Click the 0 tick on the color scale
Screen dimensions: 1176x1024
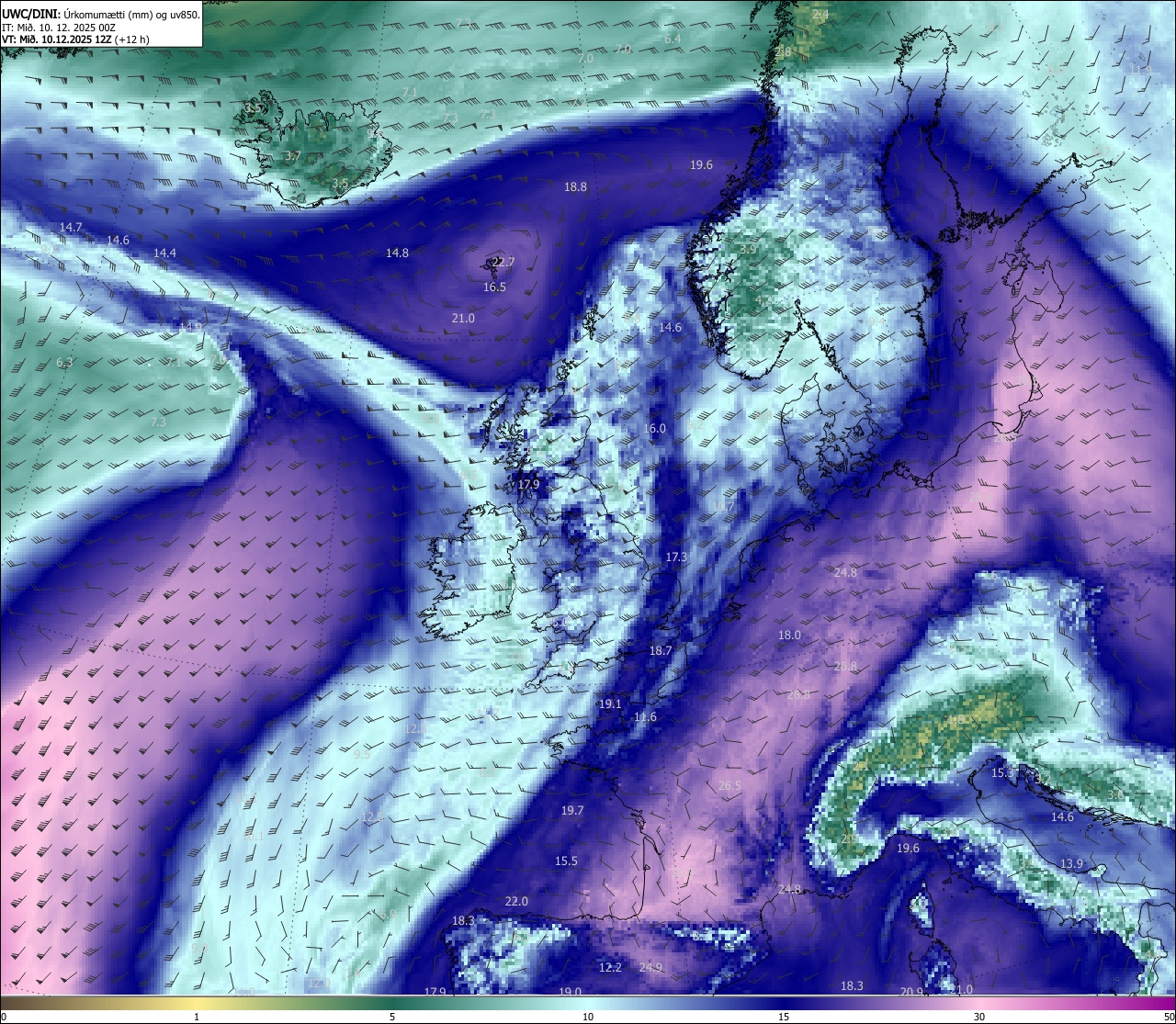click(x=4, y=1016)
